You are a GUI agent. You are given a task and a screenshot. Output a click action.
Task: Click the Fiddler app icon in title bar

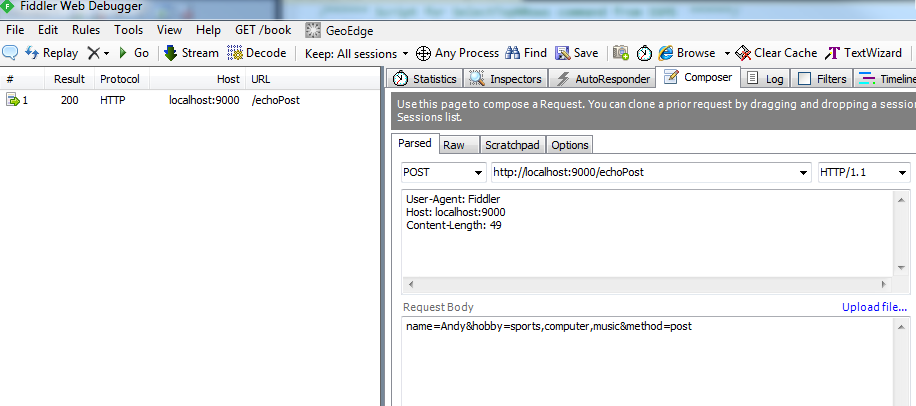coord(8,7)
